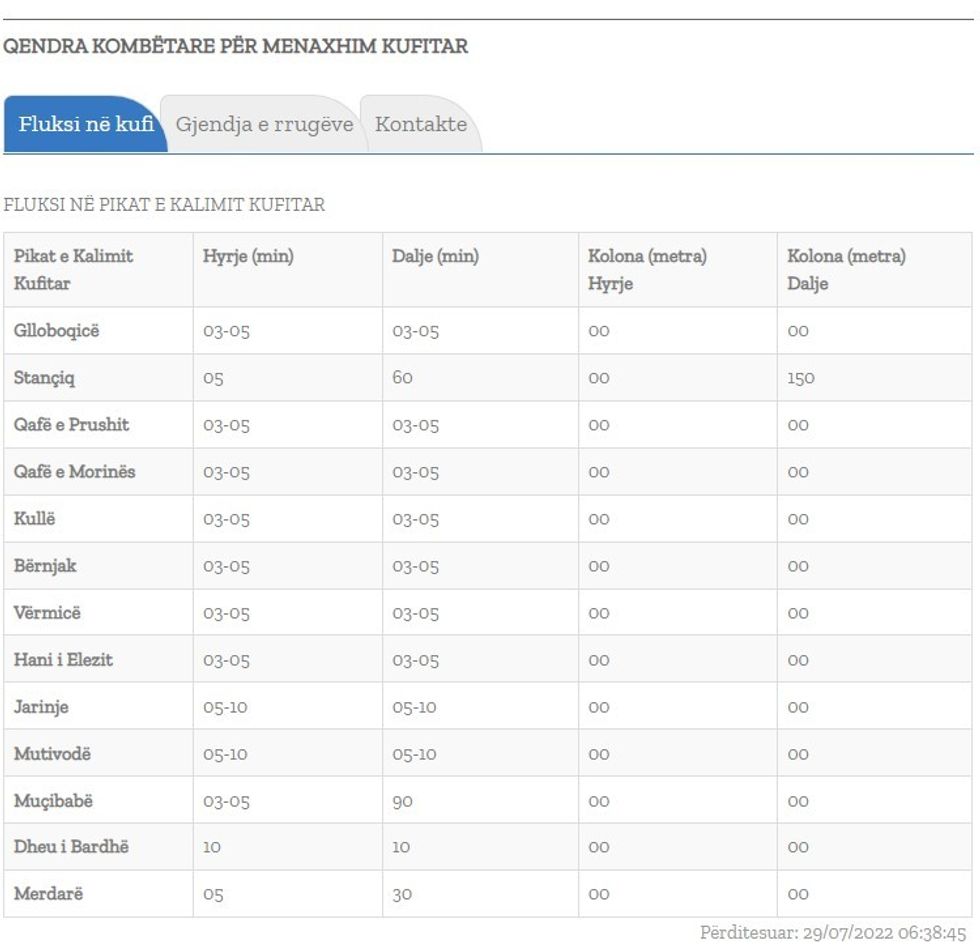Click the Stançiq border crossing name
This screenshot has height=945, width=980.
44,378
